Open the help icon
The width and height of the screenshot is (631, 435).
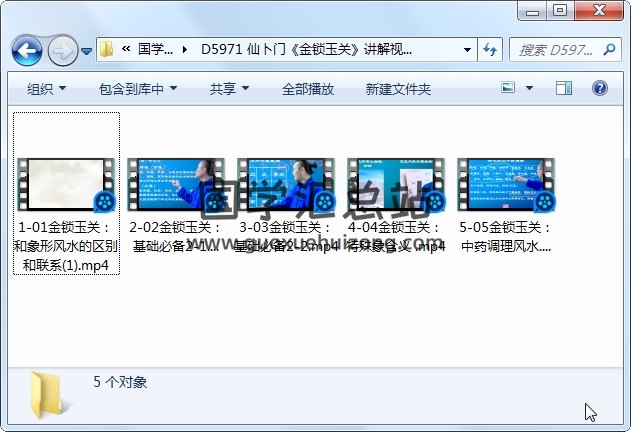599,89
